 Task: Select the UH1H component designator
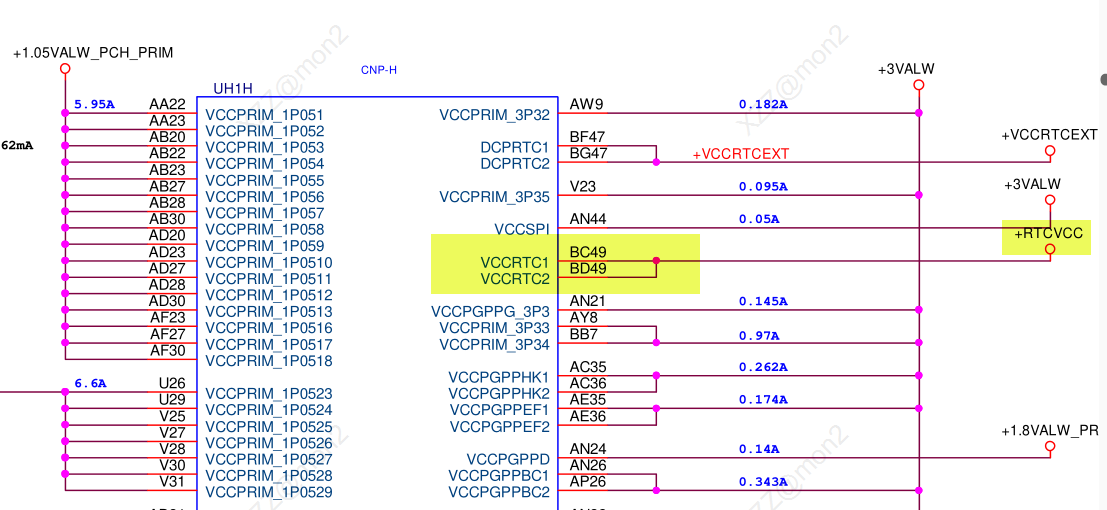pyautogui.click(x=233, y=89)
